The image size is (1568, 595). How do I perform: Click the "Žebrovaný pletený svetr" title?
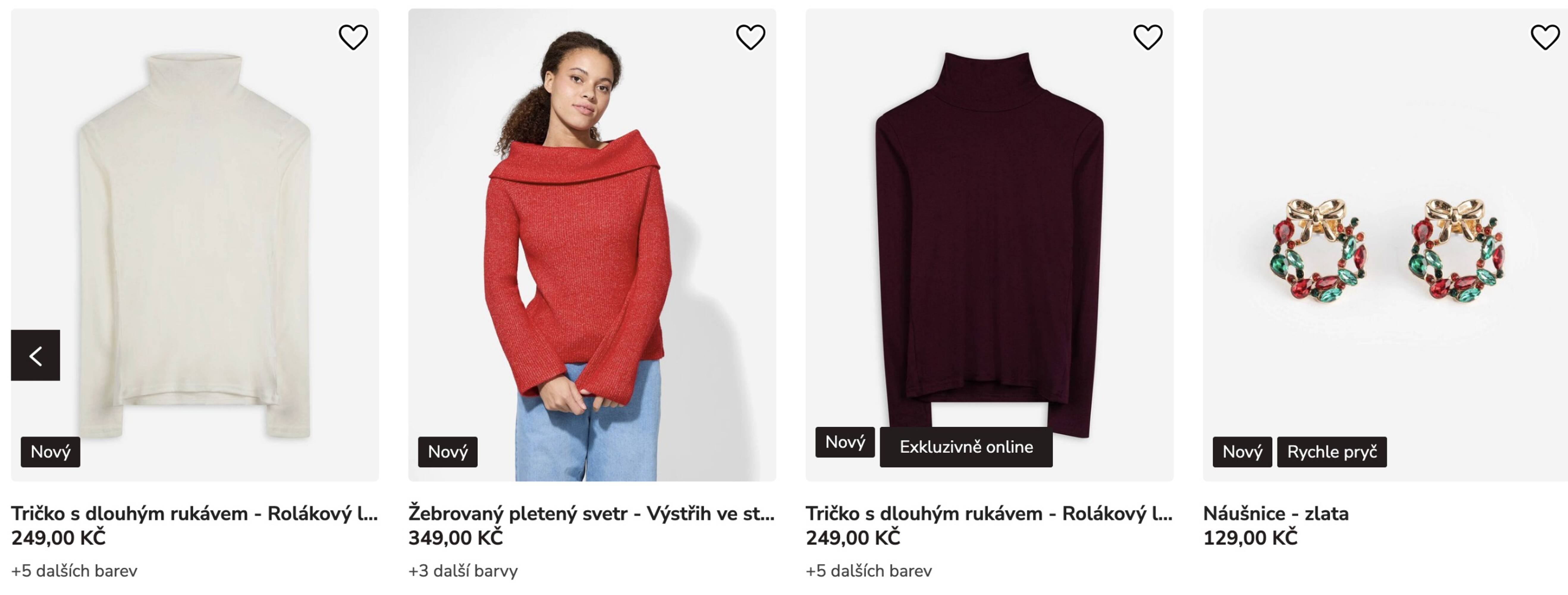pyautogui.click(x=591, y=513)
